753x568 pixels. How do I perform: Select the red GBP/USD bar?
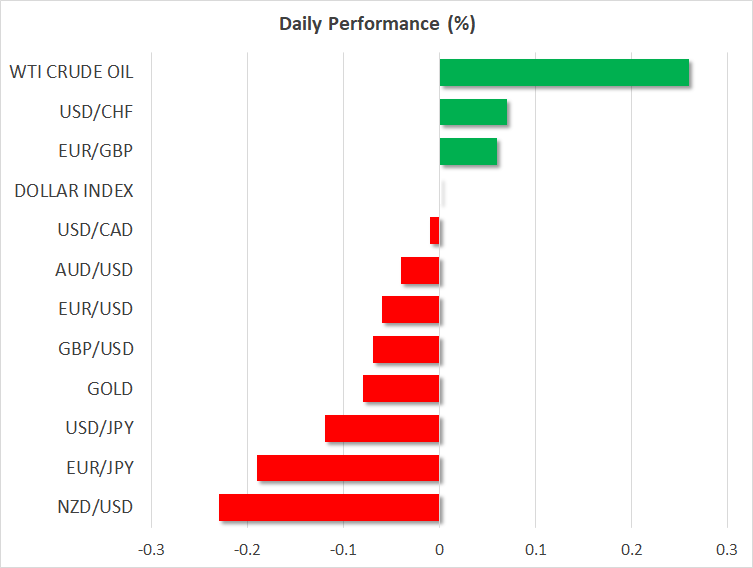(406, 349)
